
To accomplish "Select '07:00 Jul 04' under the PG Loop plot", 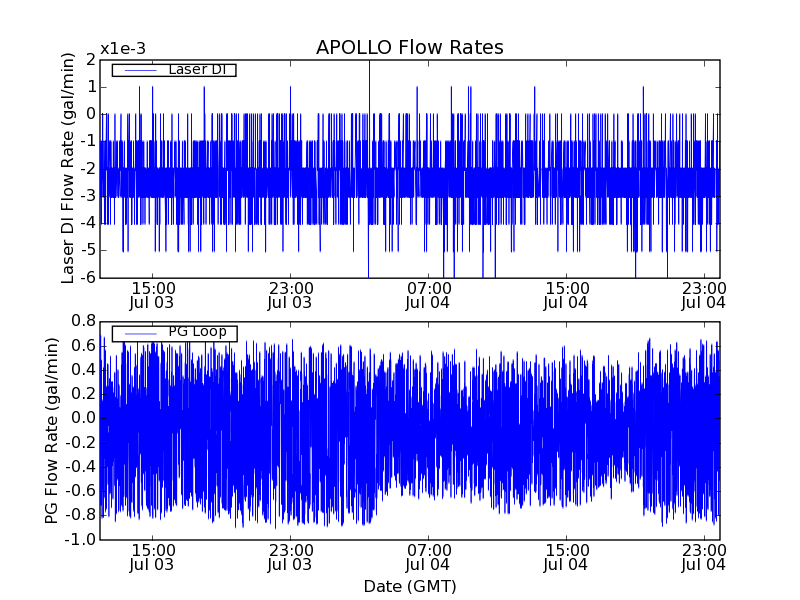I will (x=428, y=558).
